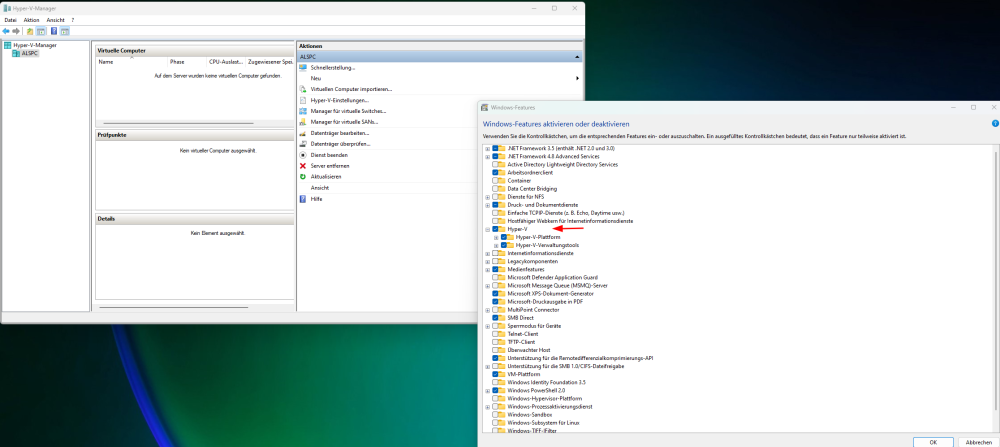Screen dimensions: 1000x447
Task: Uncheck the VM-Plattform checkbox
Action: 495,374
